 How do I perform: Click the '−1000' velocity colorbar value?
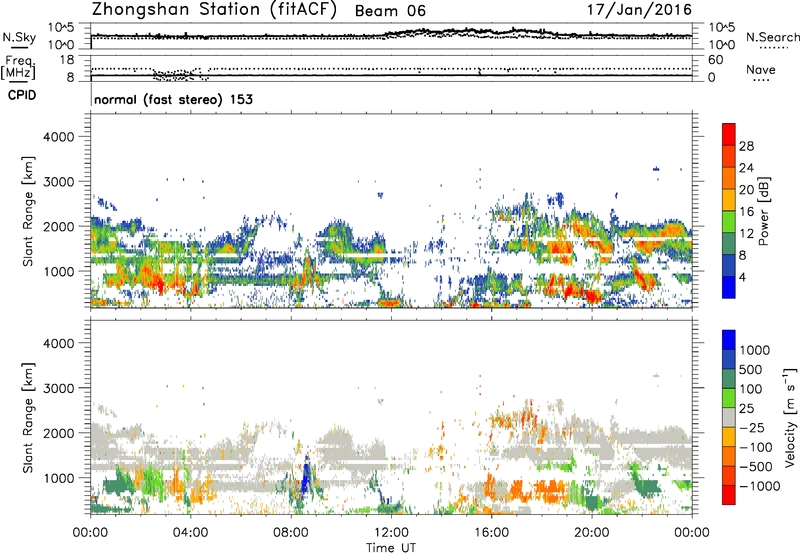[759, 486]
